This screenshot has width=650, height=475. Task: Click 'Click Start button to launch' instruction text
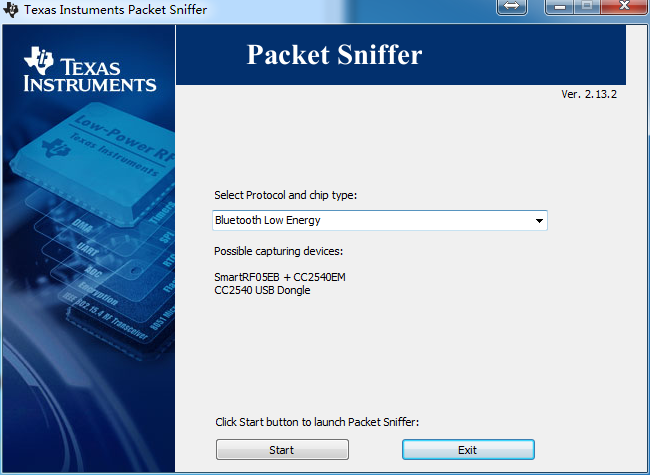pyautogui.click(x=317, y=422)
